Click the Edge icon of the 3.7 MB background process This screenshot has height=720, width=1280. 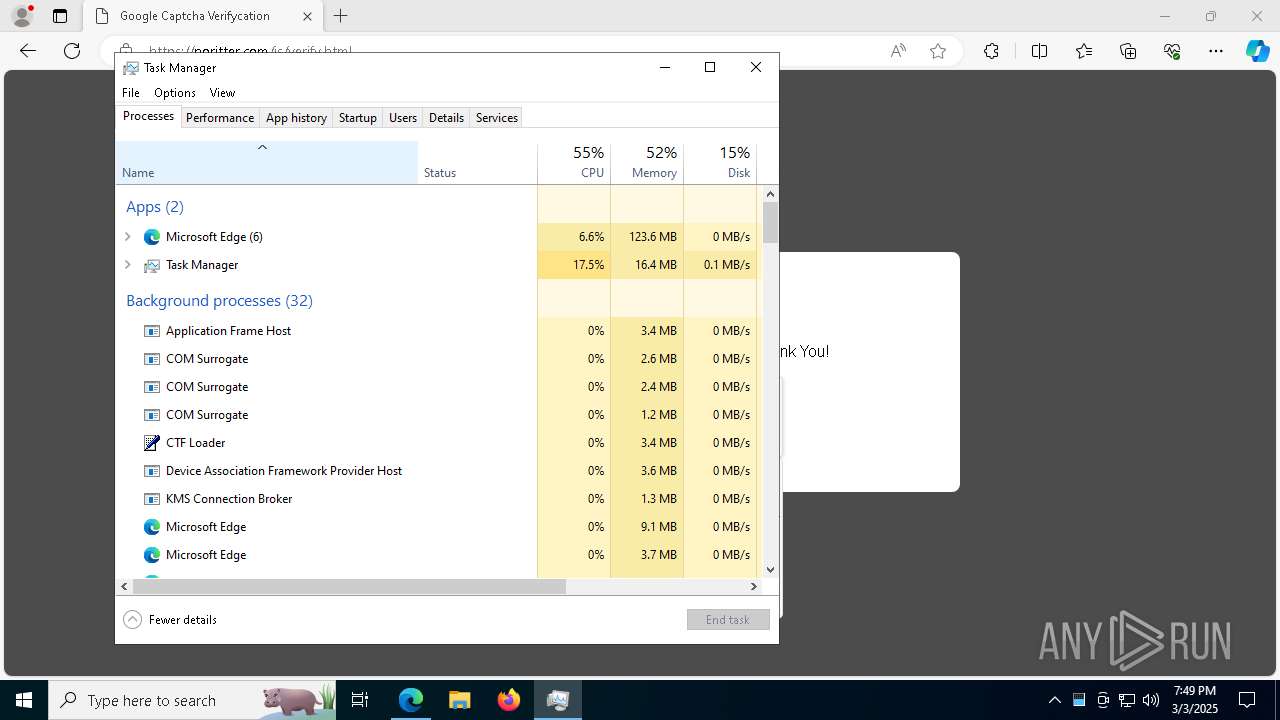coord(152,555)
